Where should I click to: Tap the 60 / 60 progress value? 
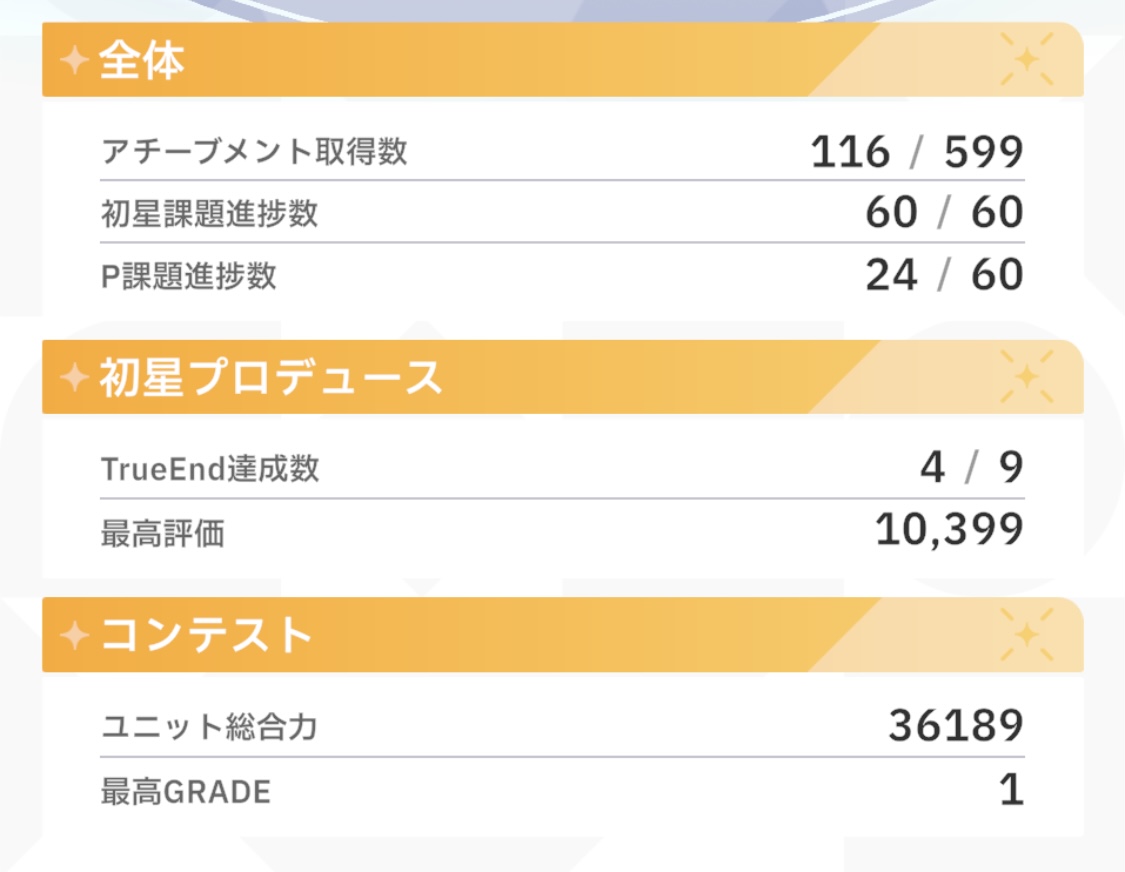tap(944, 213)
